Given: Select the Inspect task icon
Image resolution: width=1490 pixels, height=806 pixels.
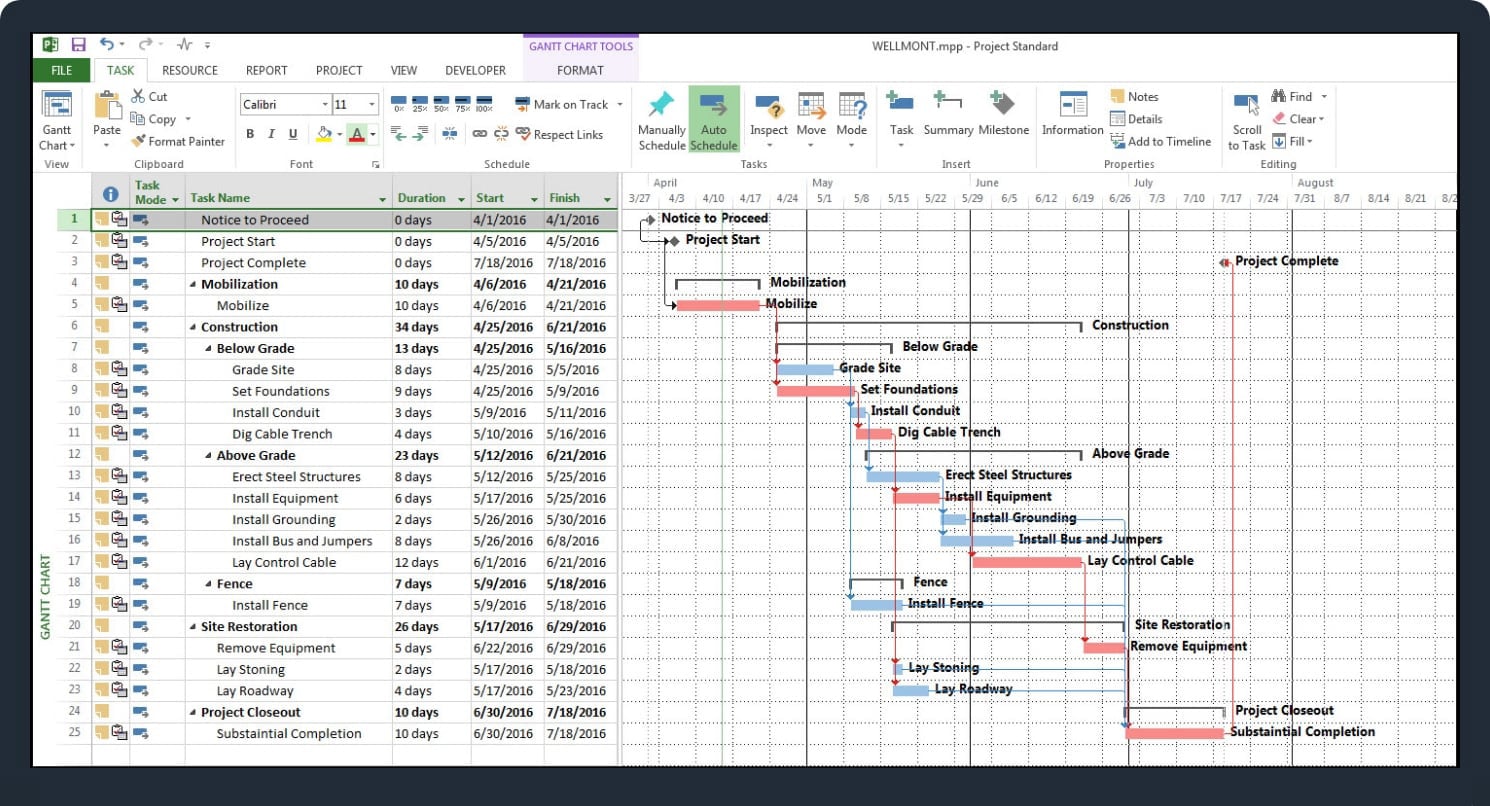Looking at the screenshot, I should point(768,106).
